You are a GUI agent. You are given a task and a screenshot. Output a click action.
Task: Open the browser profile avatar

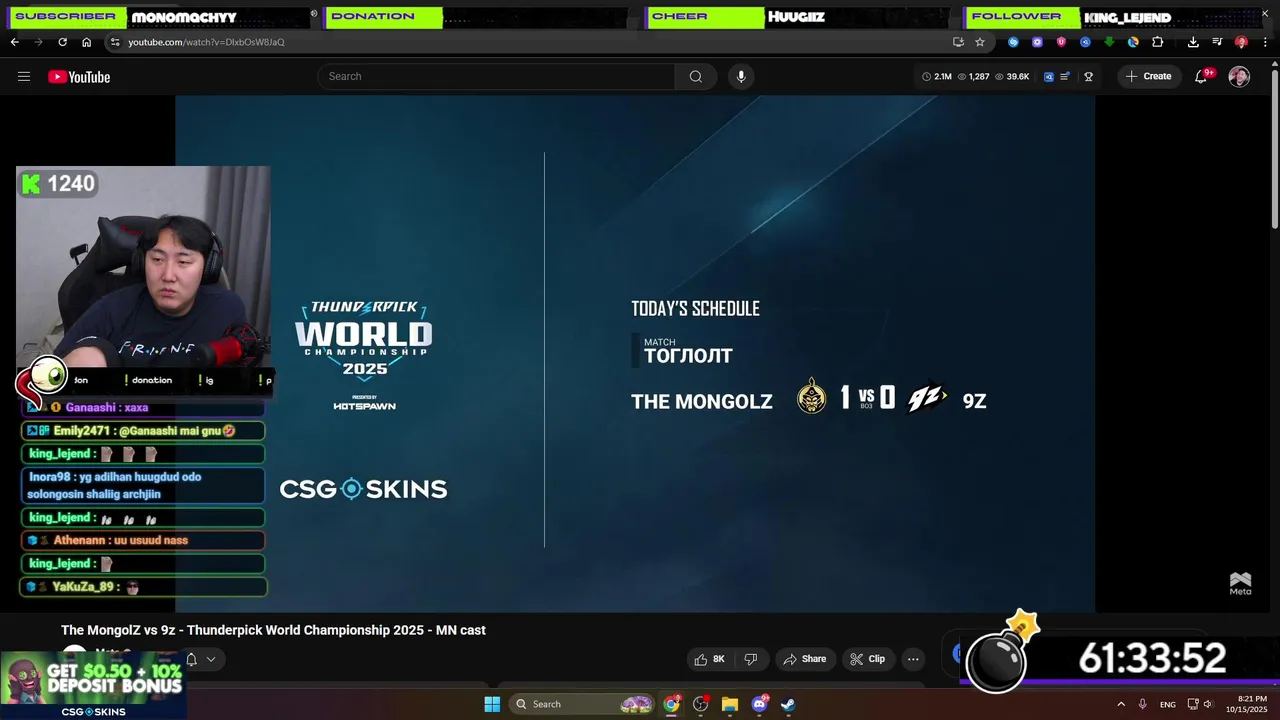[x=1241, y=42]
